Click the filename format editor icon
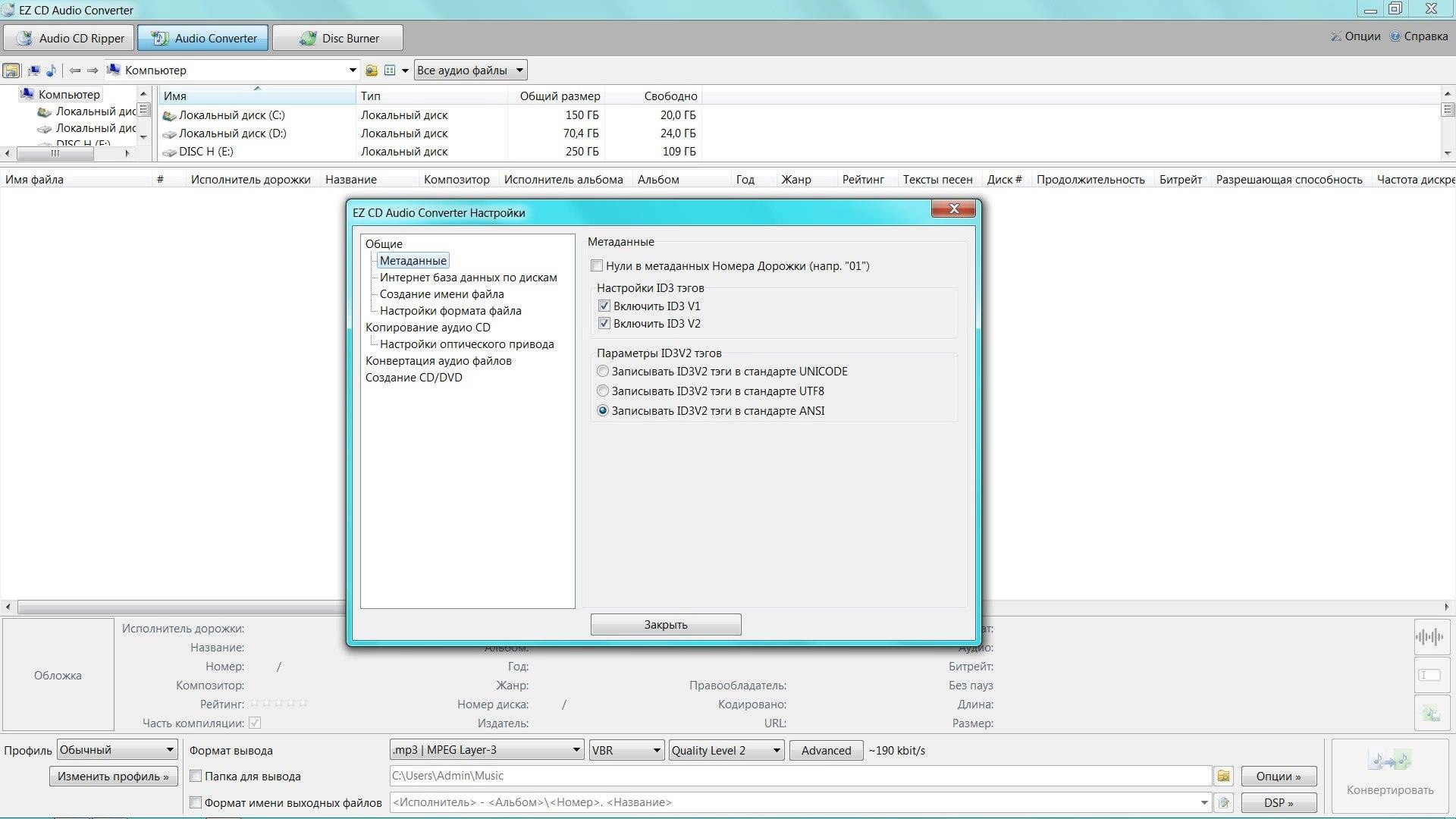This screenshot has width=1456, height=819. [x=1223, y=802]
